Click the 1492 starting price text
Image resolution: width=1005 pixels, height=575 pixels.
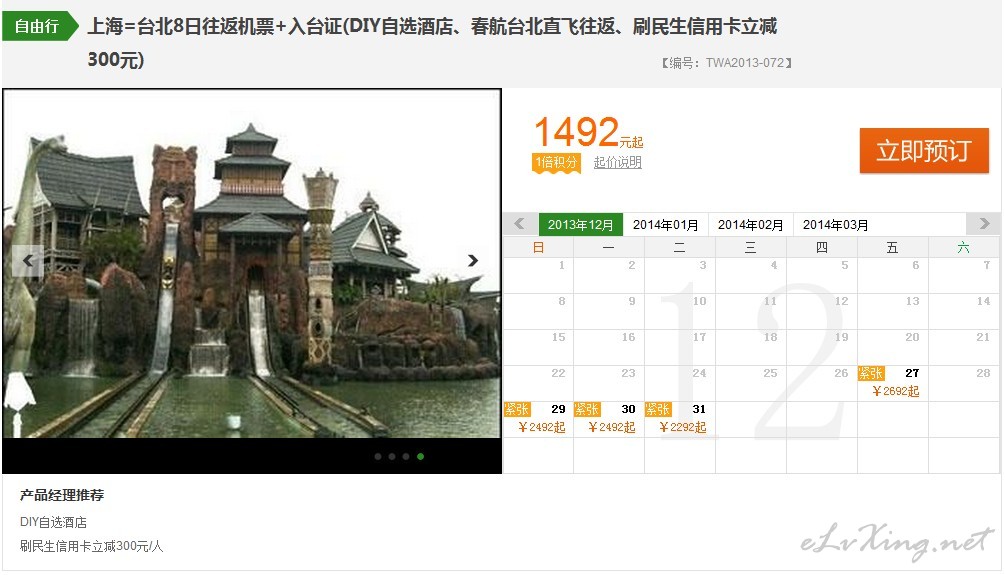click(577, 132)
